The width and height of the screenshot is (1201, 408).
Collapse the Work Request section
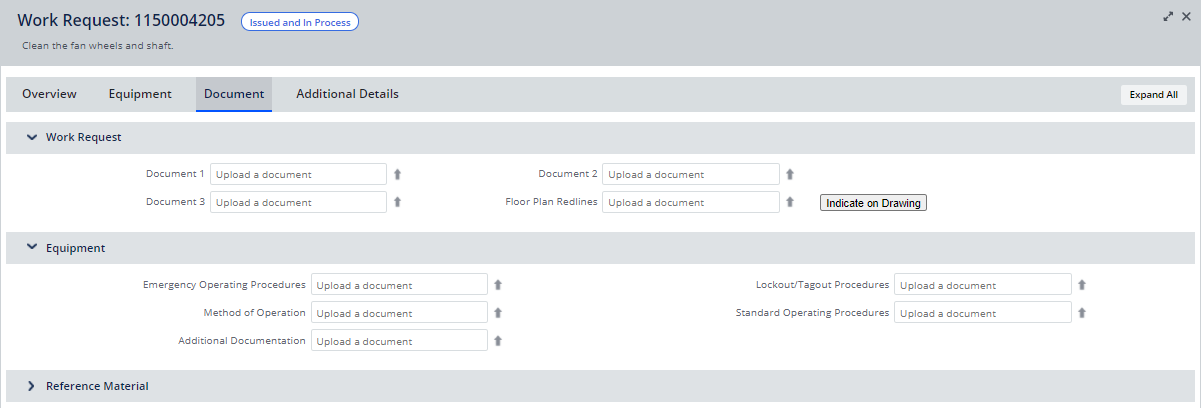click(31, 138)
